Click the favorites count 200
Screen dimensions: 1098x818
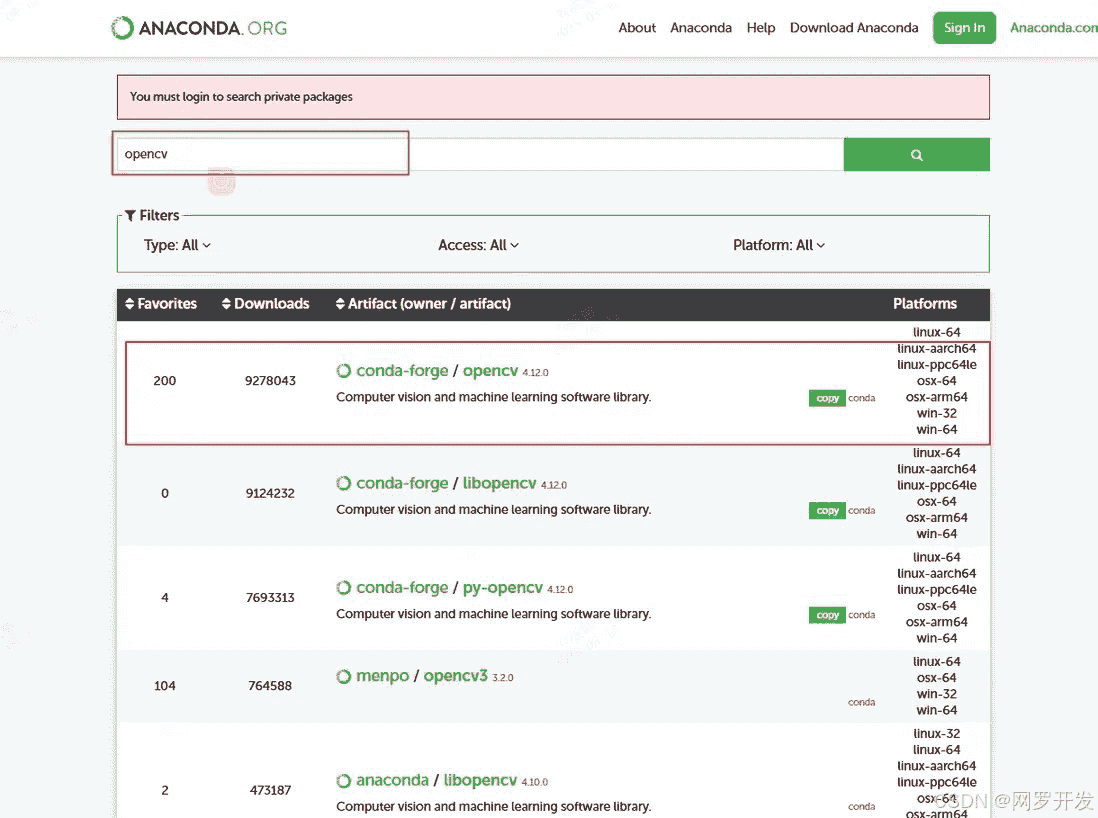point(165,380)
